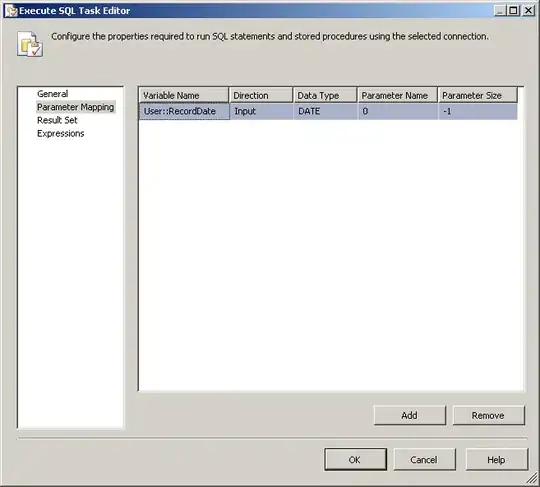Select the Parameter Mapping page
Viewport: 540px width, 487px height.
point(75,107)
